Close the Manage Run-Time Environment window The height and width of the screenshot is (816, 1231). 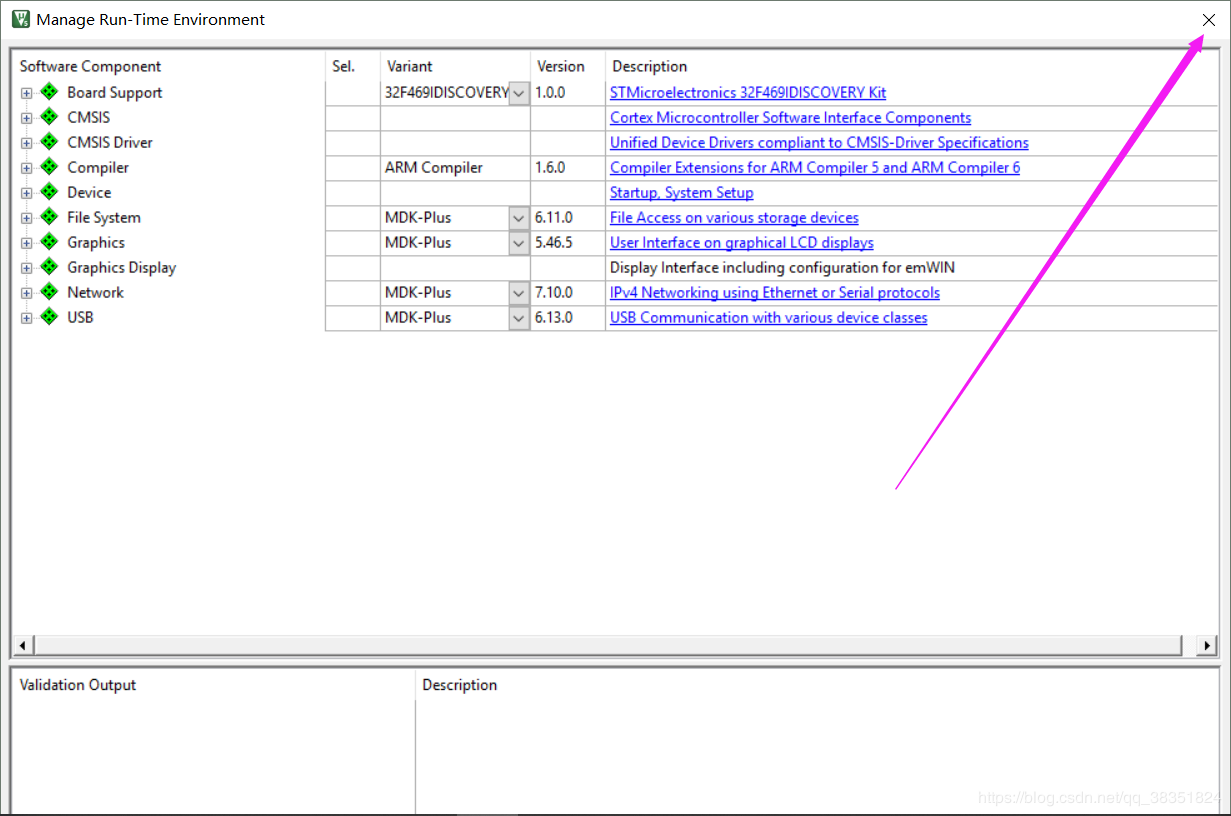(x=1208, y=19)
